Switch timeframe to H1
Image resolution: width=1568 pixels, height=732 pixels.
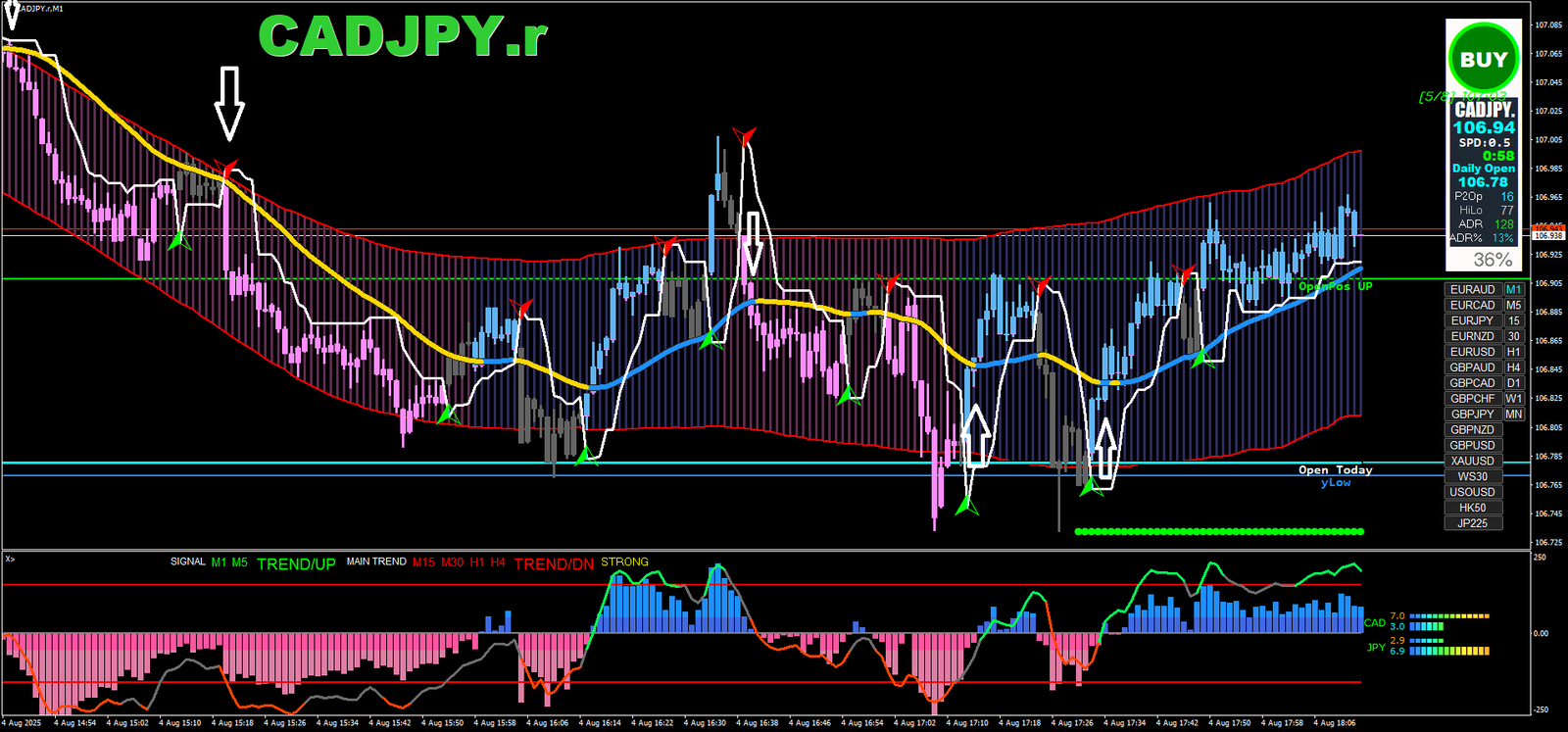[x=1514, y=352]
